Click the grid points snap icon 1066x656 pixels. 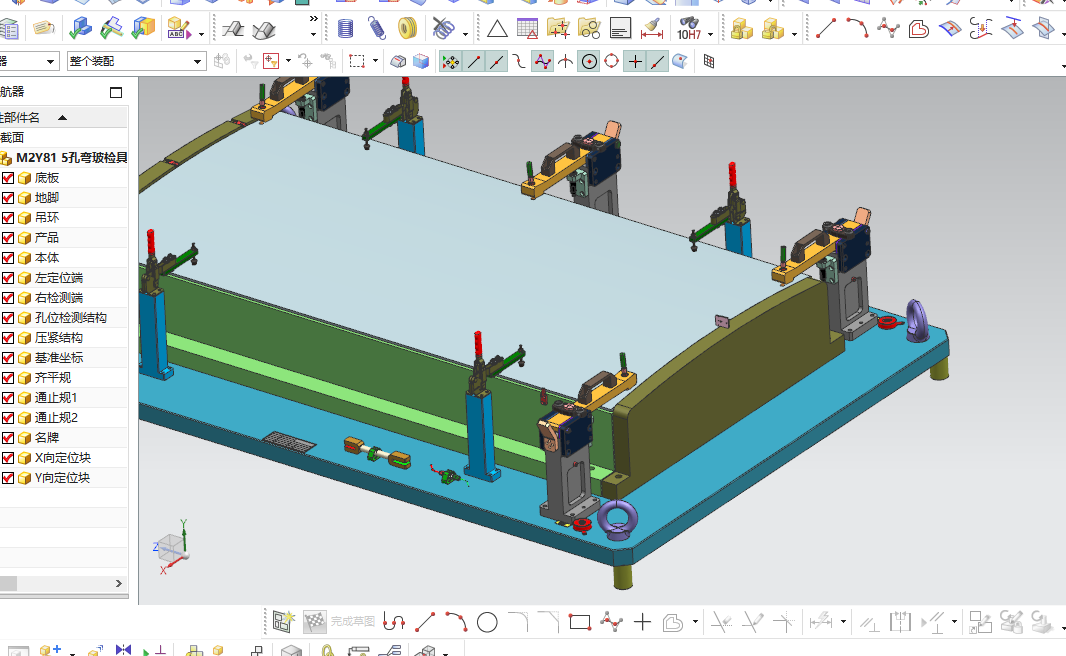coord(709,62)
